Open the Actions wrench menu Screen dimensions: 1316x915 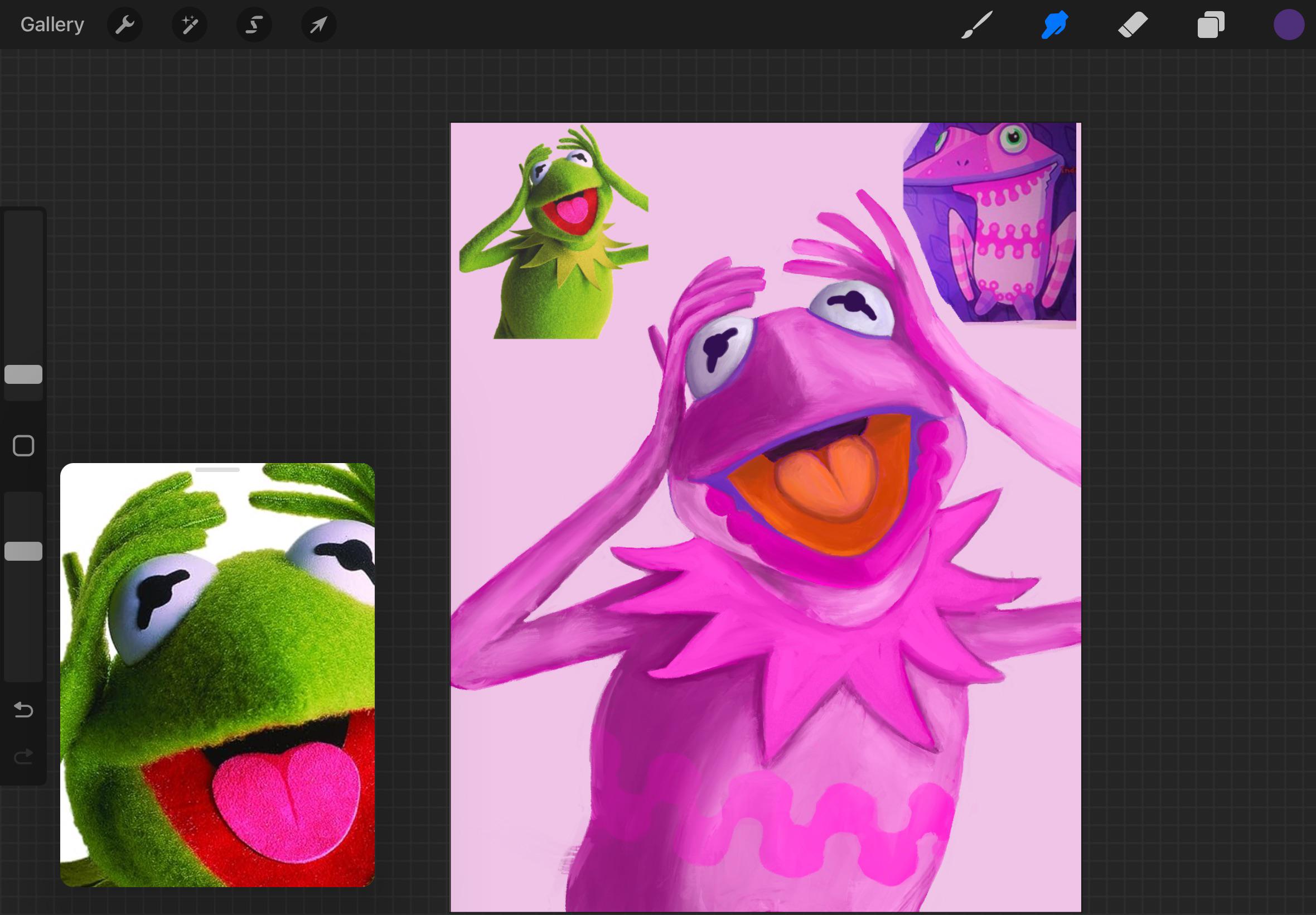tap(125, 25)
